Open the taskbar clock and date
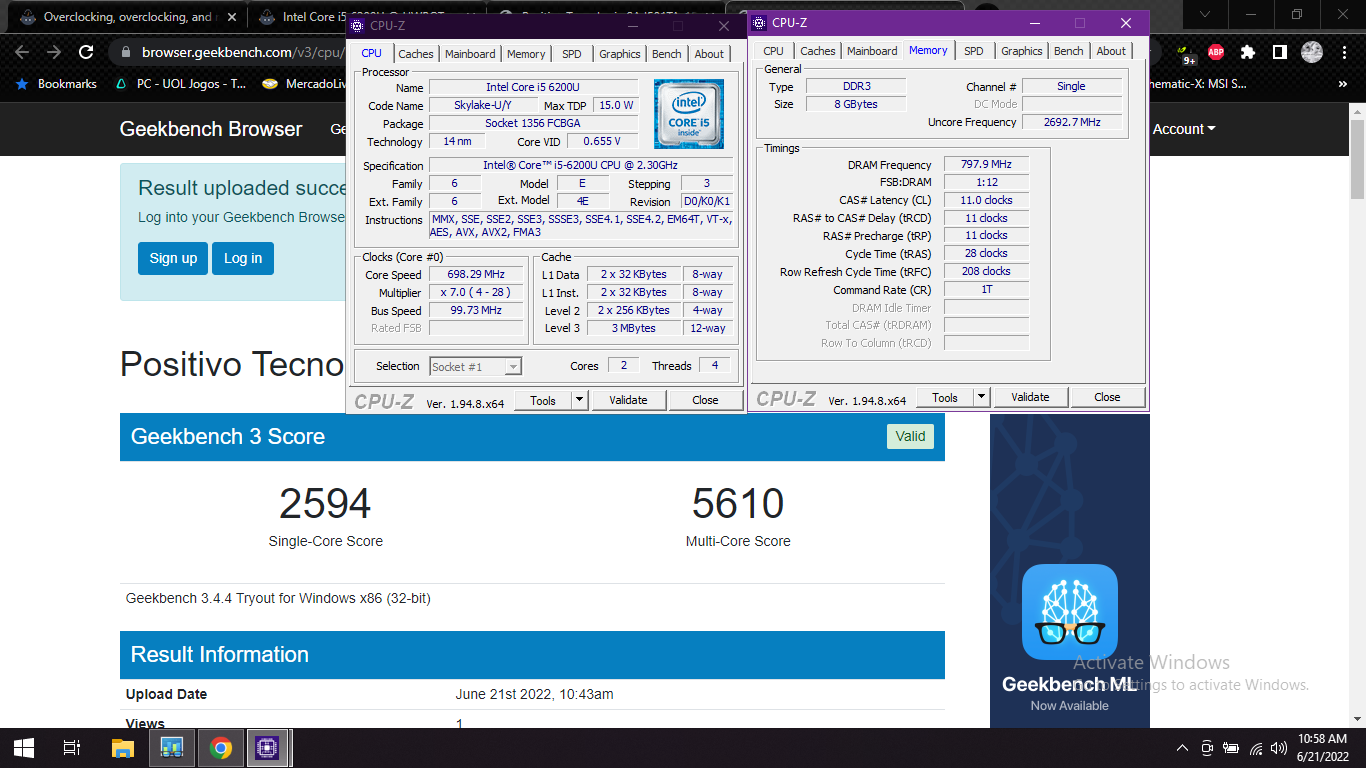The width and height of the screenshot is (1366, 768). (x=1322, y=748)
